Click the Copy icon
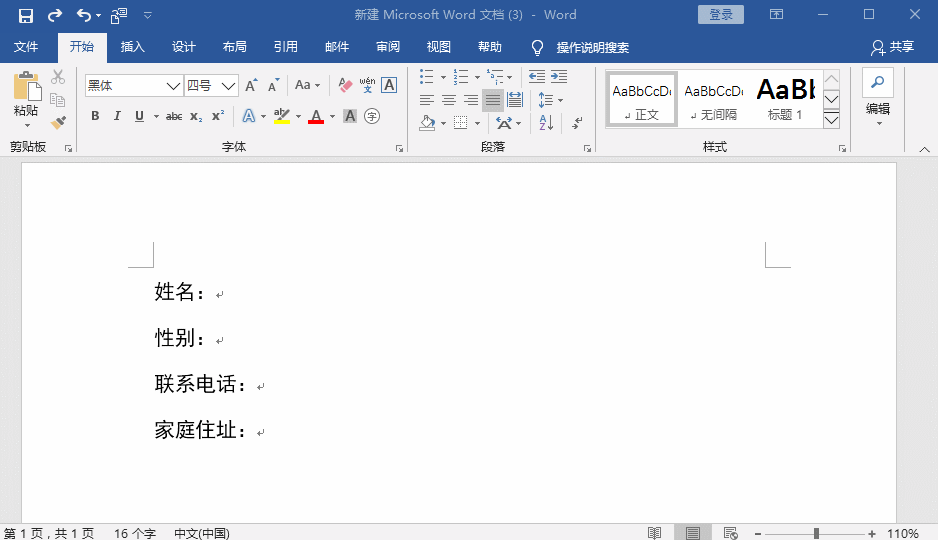This screenshot has height=540, width=938. click(x=57, y=100)
